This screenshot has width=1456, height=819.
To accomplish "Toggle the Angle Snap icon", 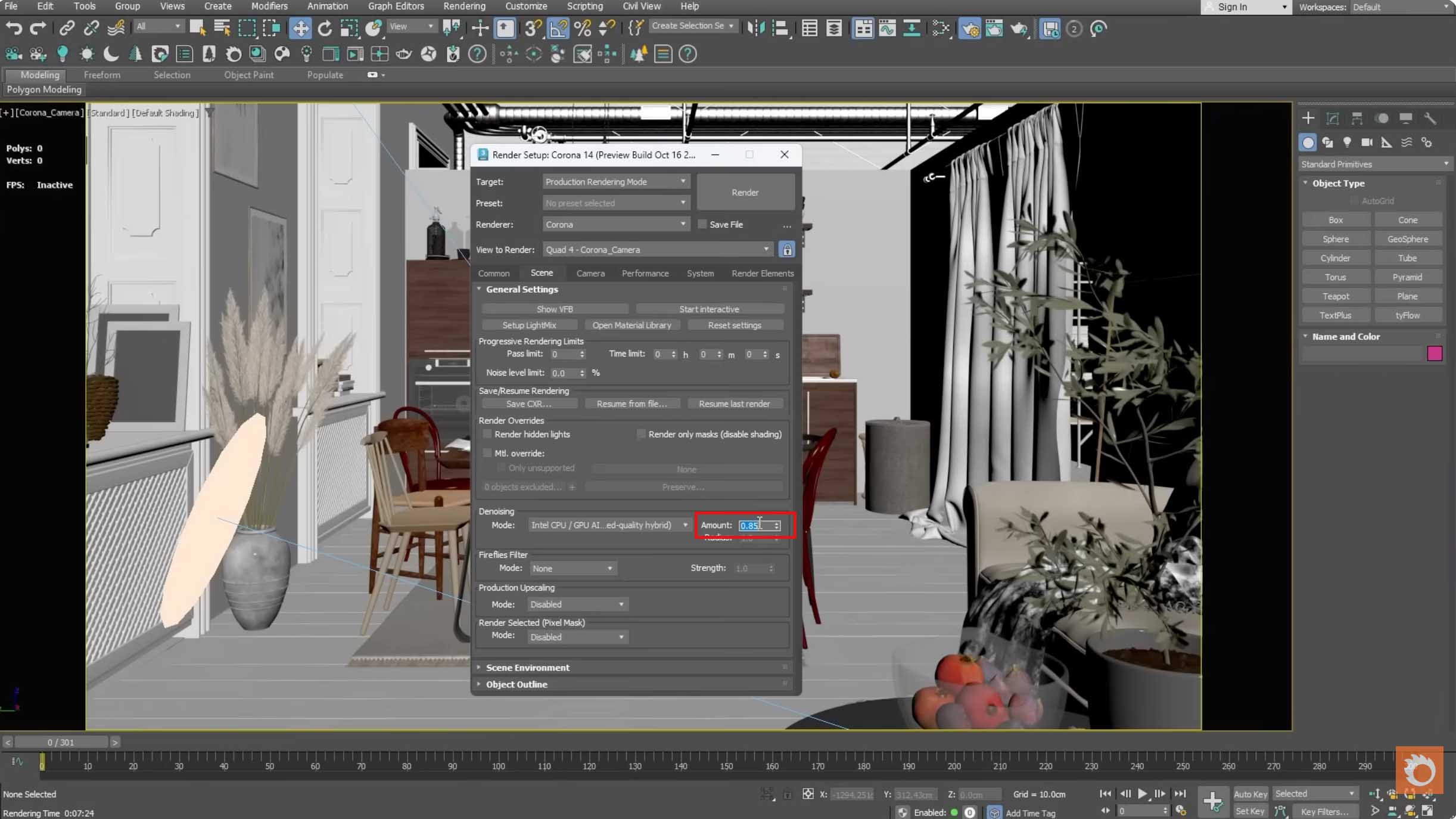I will pyautogui.click(x=558, y=28).
